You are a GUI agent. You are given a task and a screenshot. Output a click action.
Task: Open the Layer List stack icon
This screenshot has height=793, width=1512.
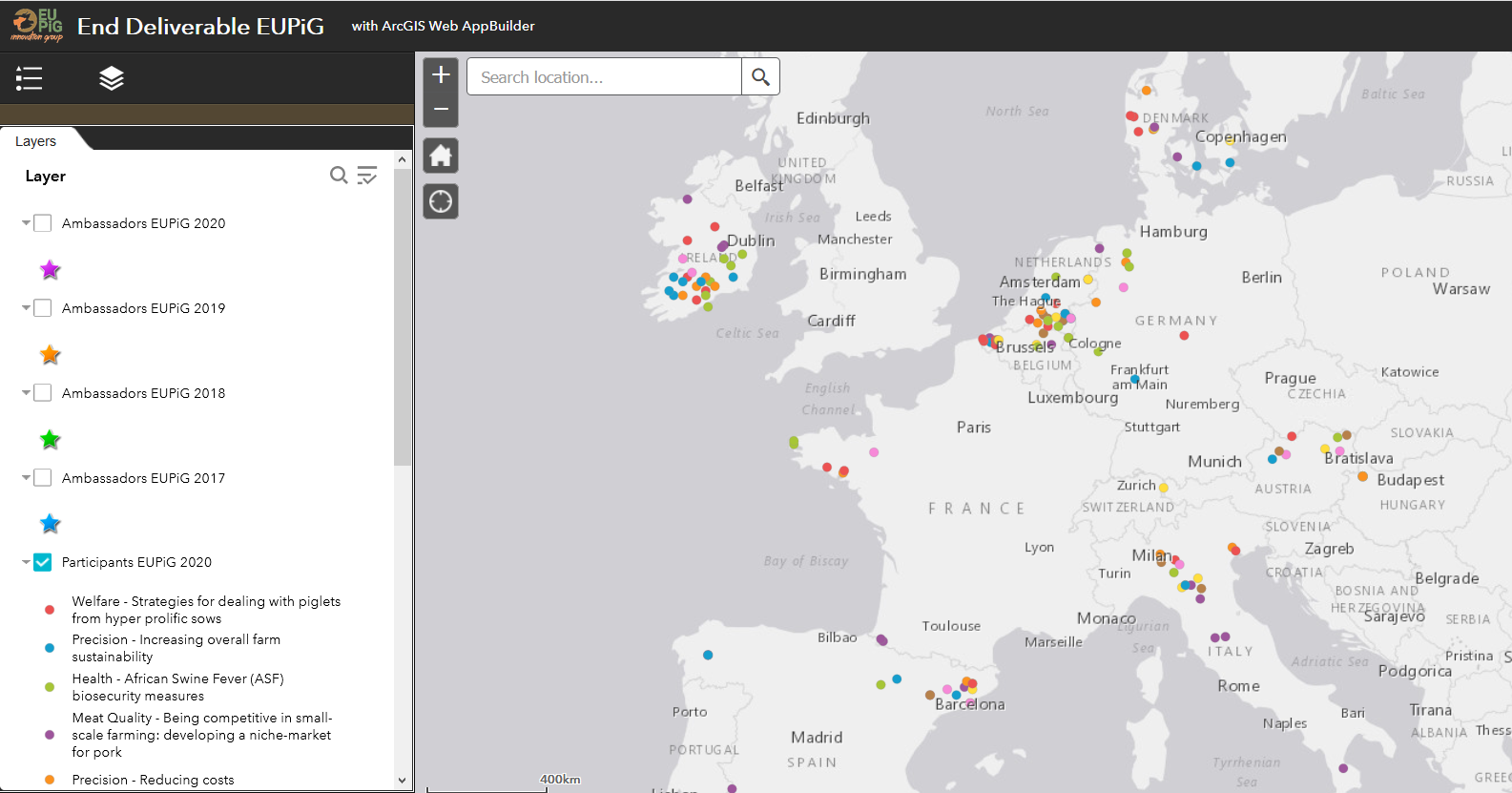click(x=112, y=78)
